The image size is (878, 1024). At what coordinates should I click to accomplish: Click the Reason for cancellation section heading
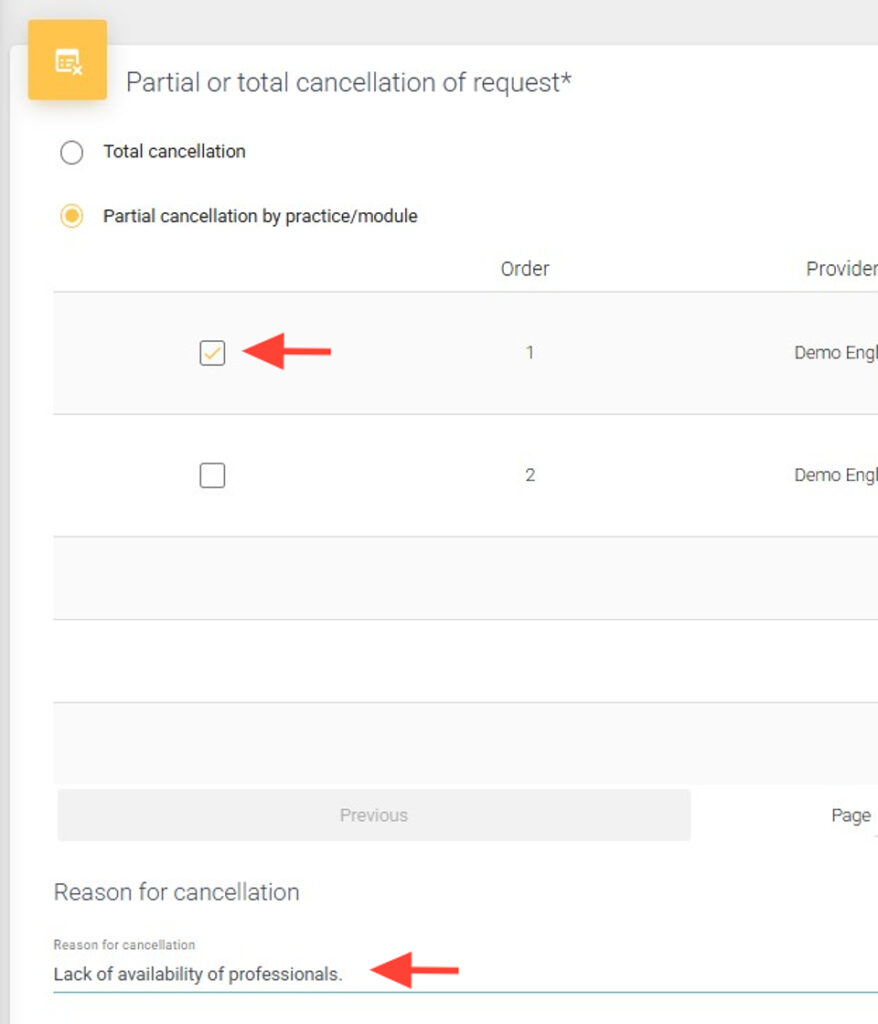[176, 892]
